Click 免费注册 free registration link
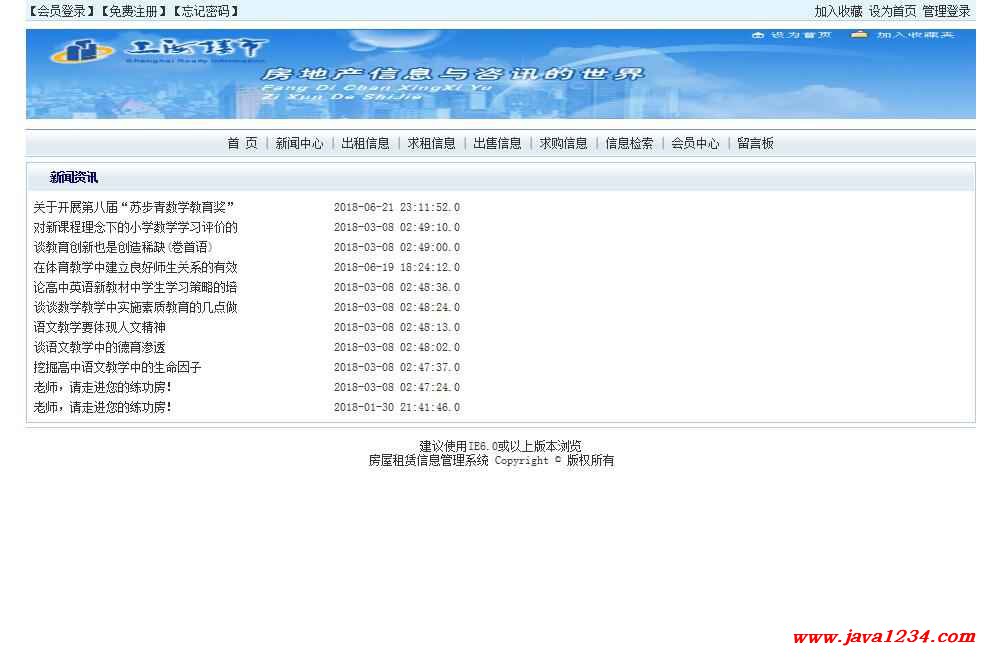 click(x=133, y=11)
